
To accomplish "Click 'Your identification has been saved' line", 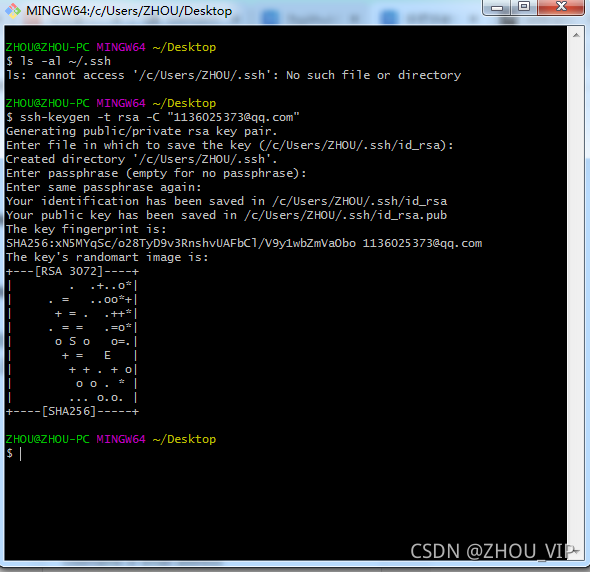I will (227, 201).
